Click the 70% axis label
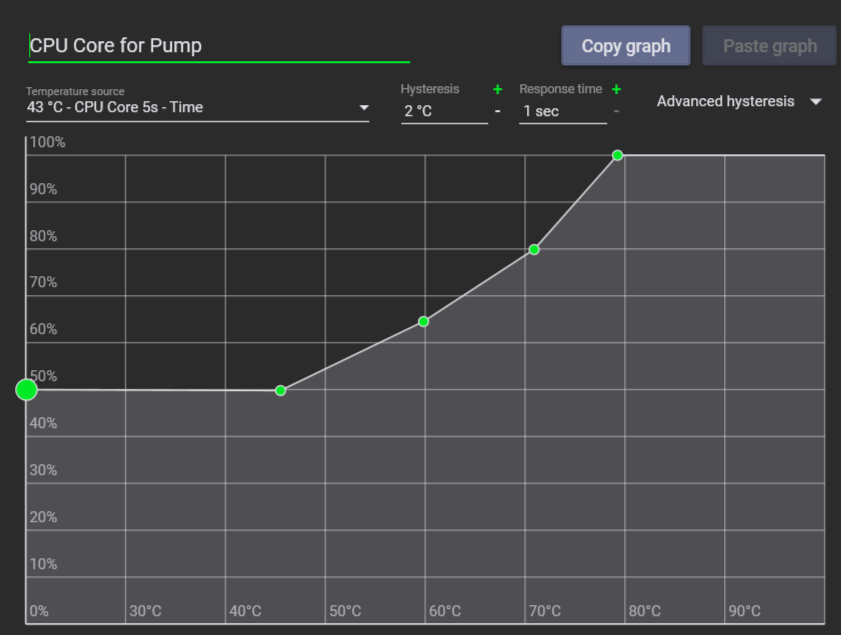841x635 pixels. (x=43, y=282)
